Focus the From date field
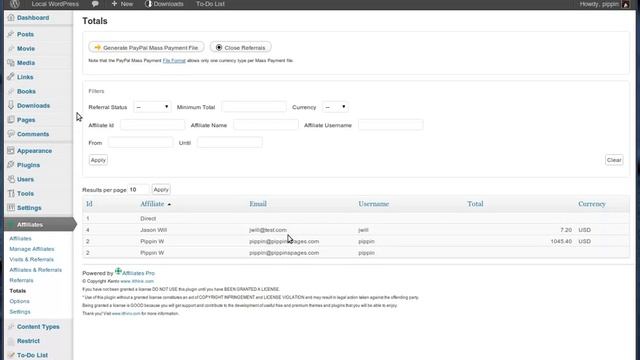 [x=140, y=142]
